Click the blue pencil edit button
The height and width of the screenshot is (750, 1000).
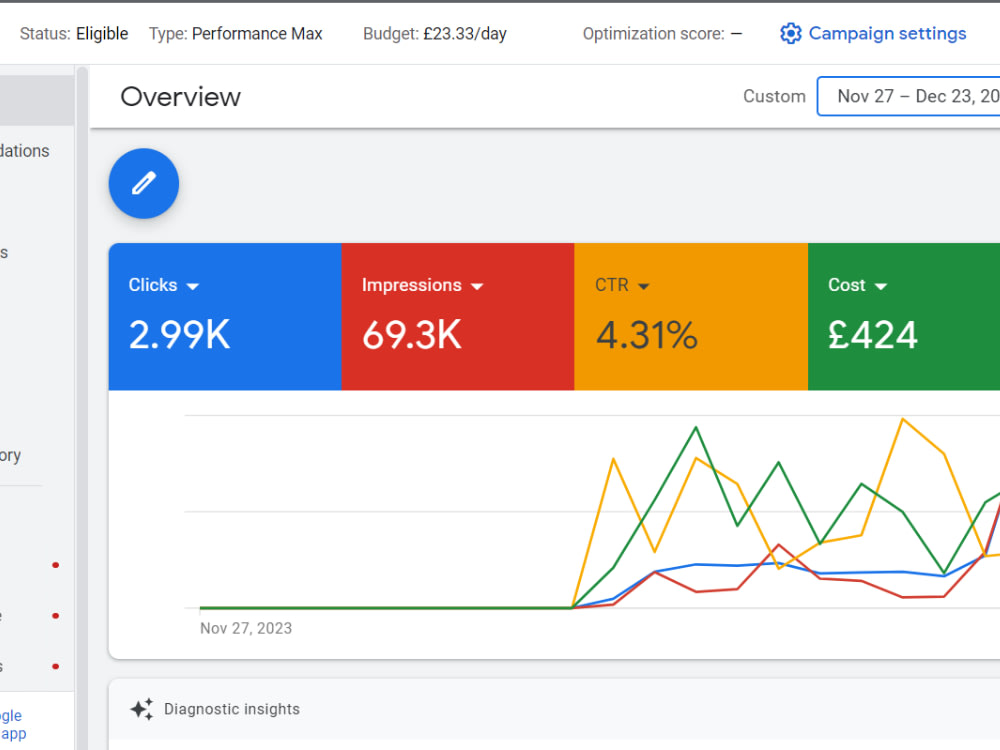(x=143, y=184)
